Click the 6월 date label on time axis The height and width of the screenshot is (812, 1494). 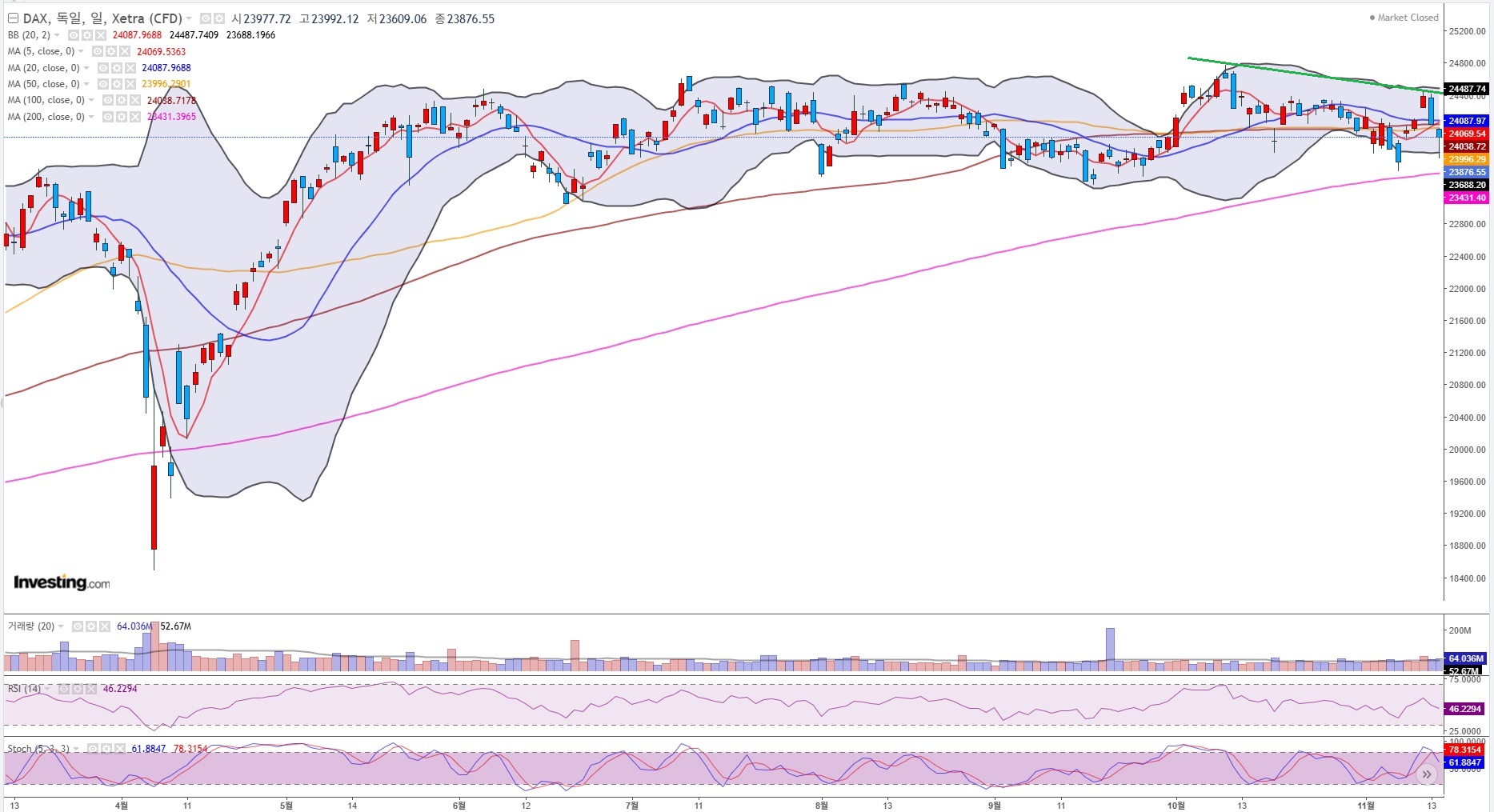tap(459, 805)
